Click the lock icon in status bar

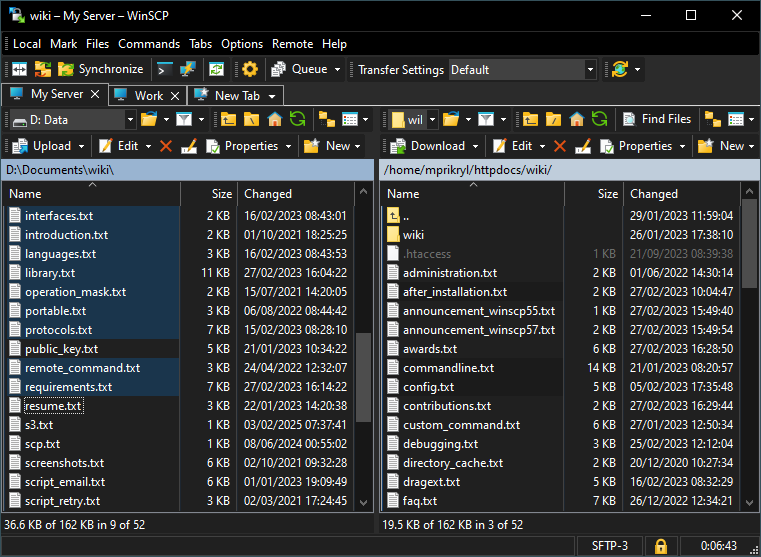pyautogui.click(x=660, y=546)
